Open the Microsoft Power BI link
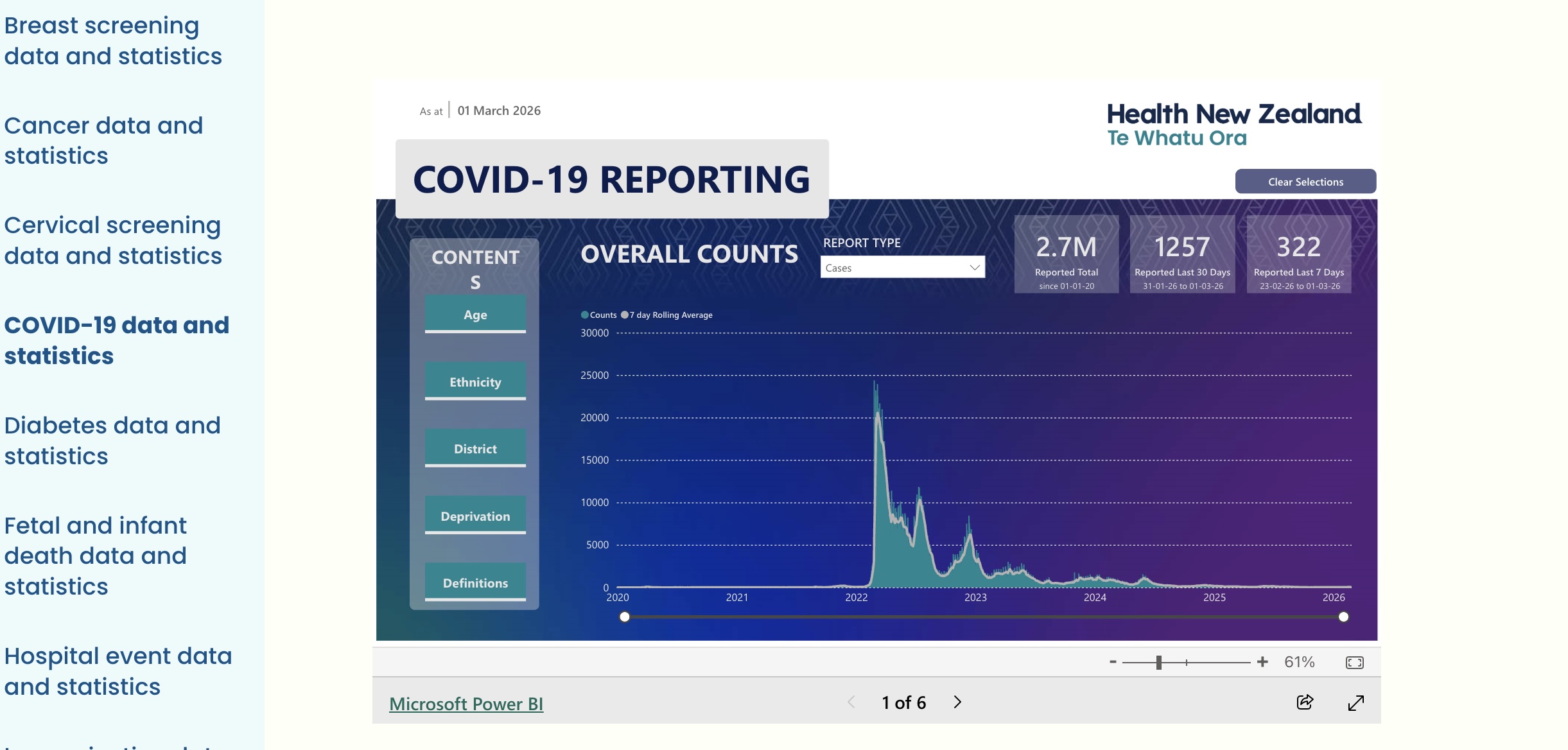 [466, 704]
